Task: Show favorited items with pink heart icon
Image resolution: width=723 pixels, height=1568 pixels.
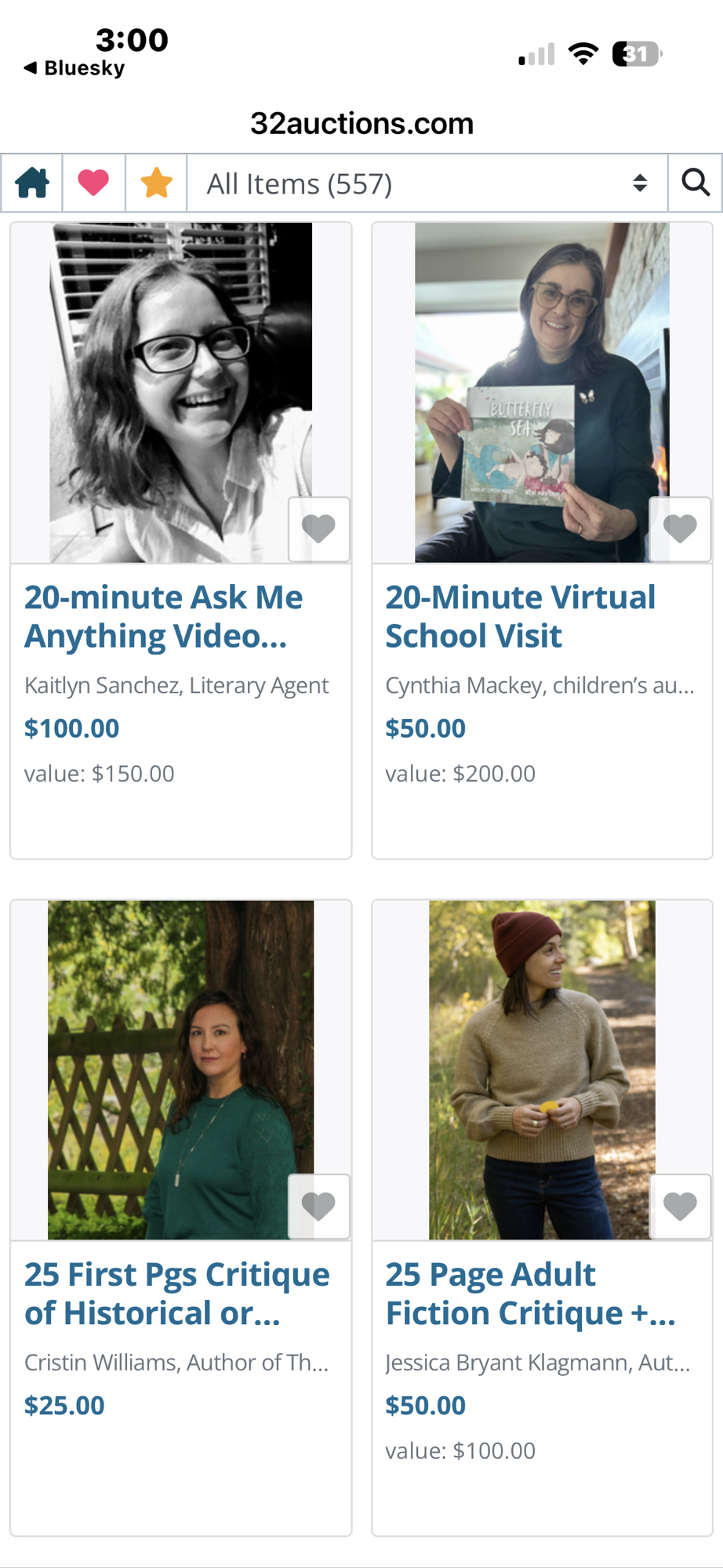Action: (93, 183)
